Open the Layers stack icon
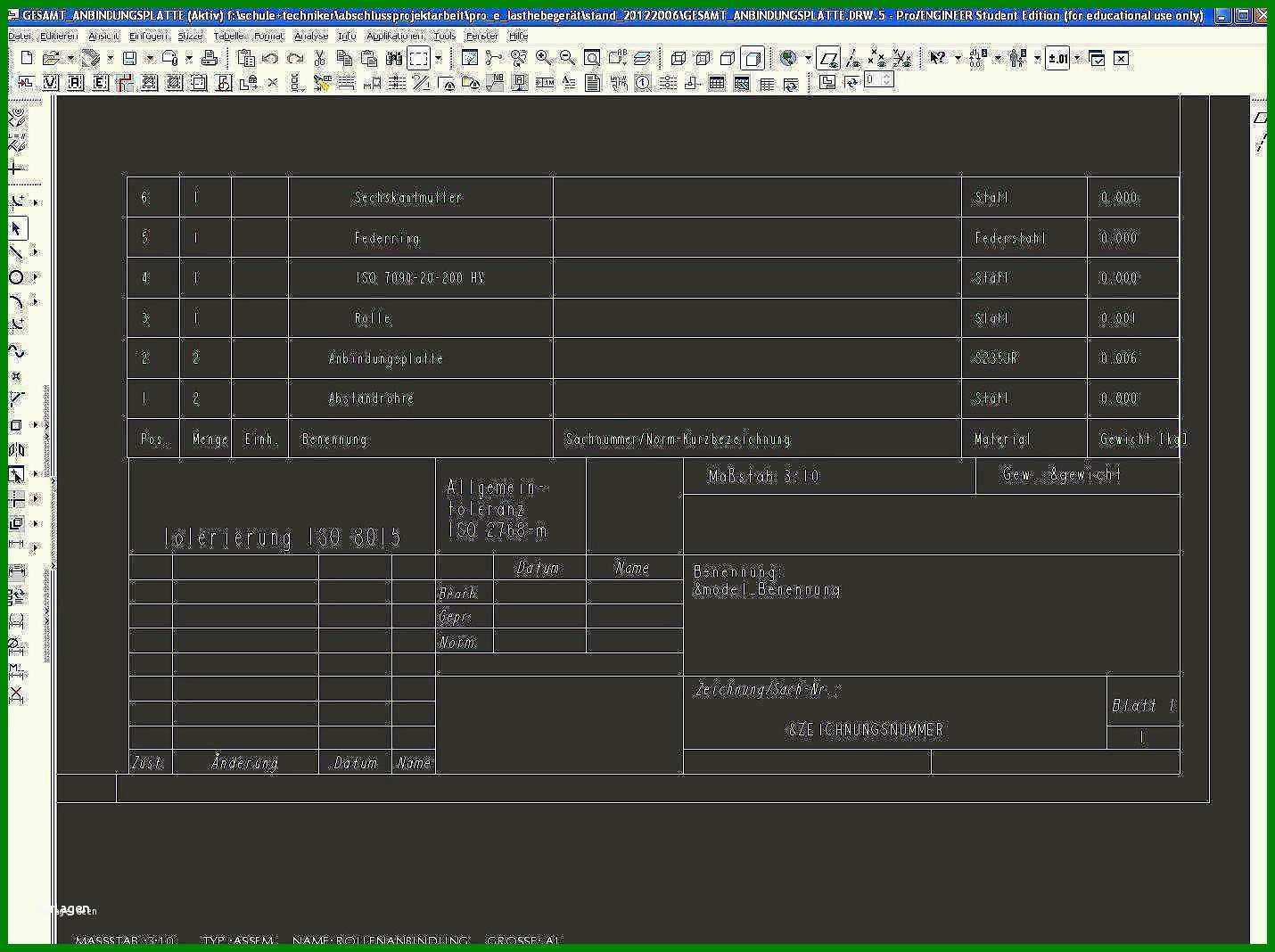The height and width of the screenshot is (952, 1275). [x=642, y=58]
